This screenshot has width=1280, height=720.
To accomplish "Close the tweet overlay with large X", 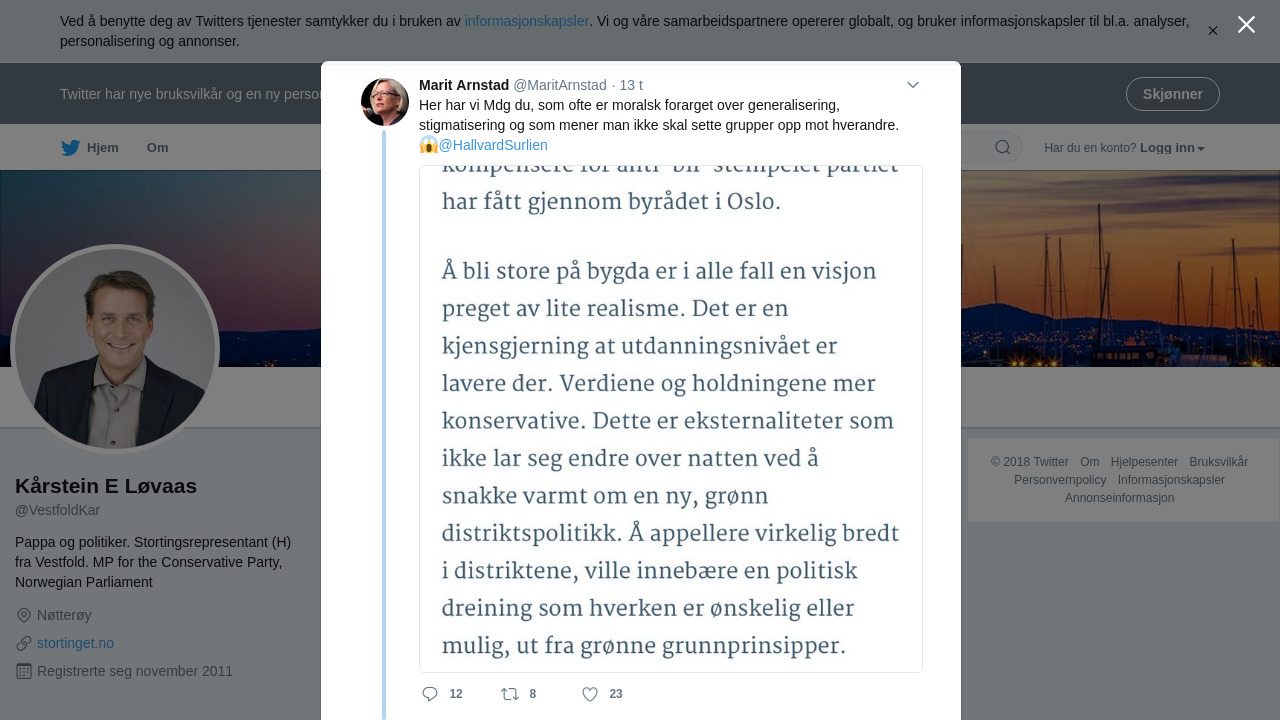I will (1246, 25).
